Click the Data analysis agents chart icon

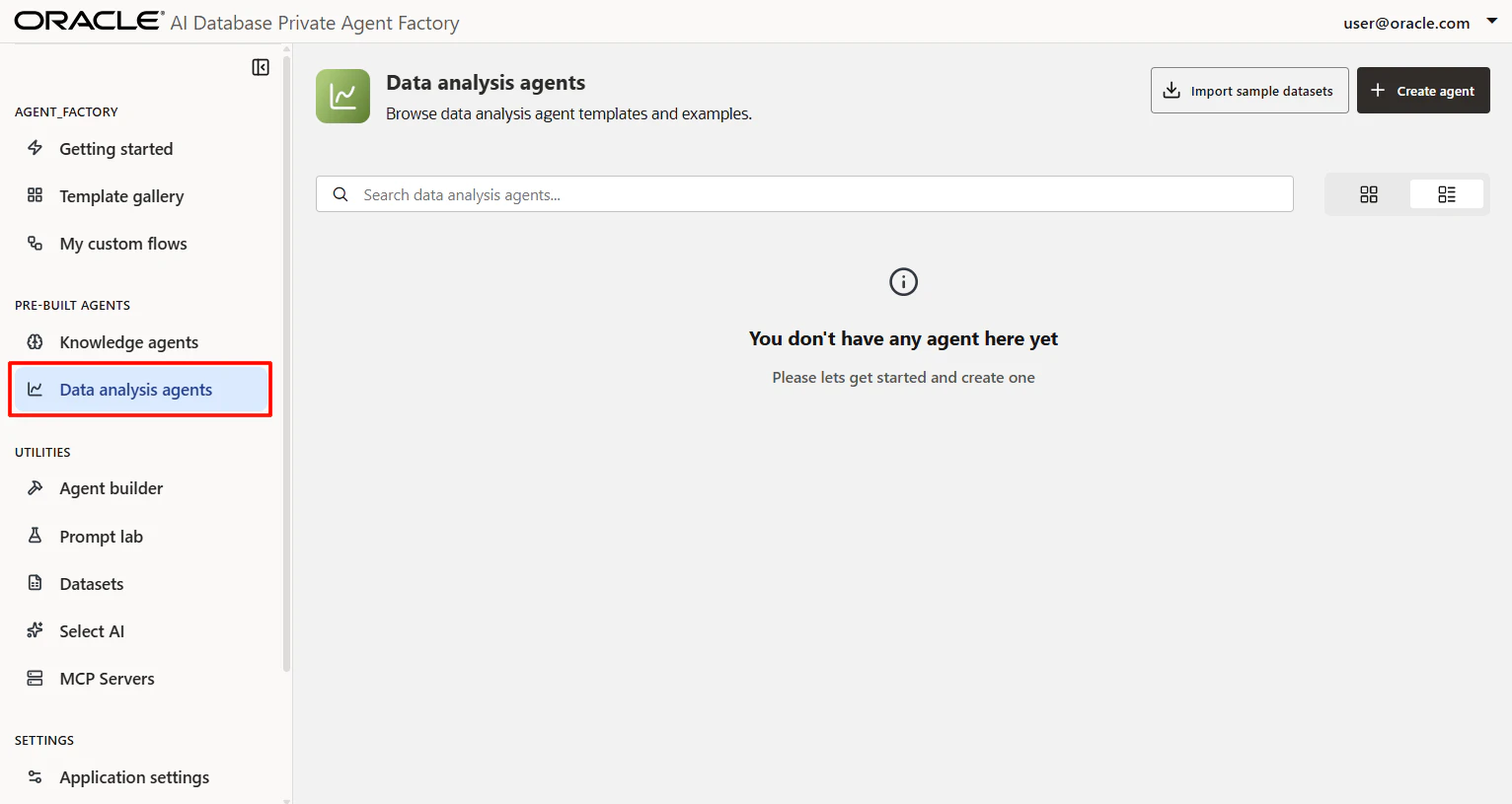[x=35, y=389]
